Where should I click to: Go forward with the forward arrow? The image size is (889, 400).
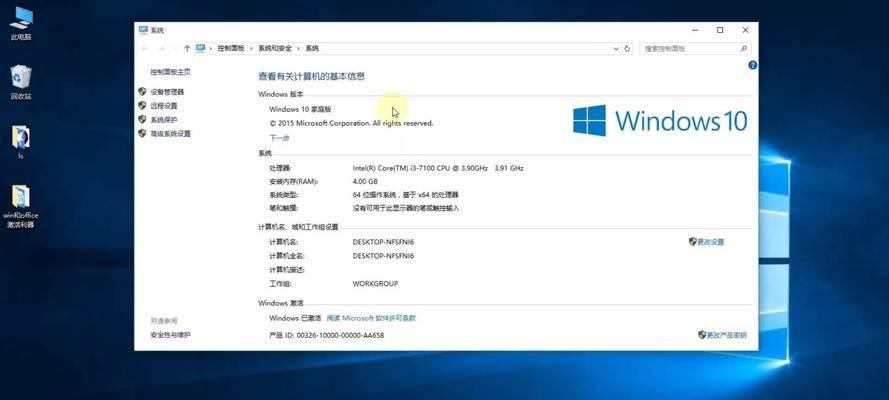coord(162,49)
